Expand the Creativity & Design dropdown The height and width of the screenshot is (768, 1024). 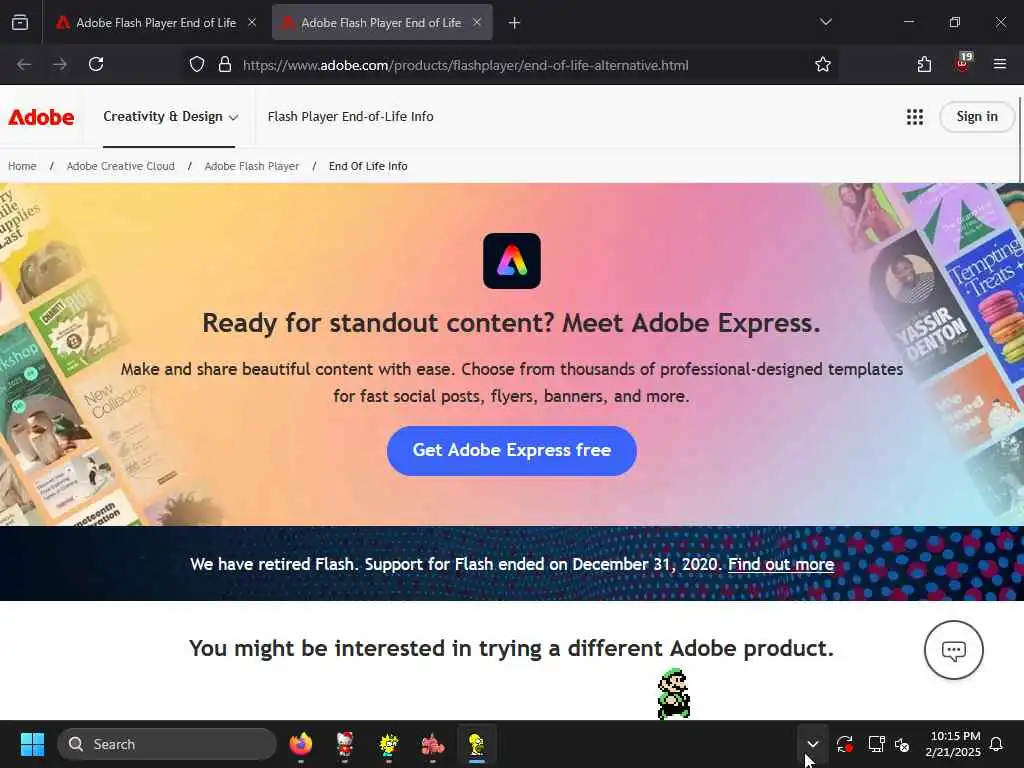click(170, 116)
